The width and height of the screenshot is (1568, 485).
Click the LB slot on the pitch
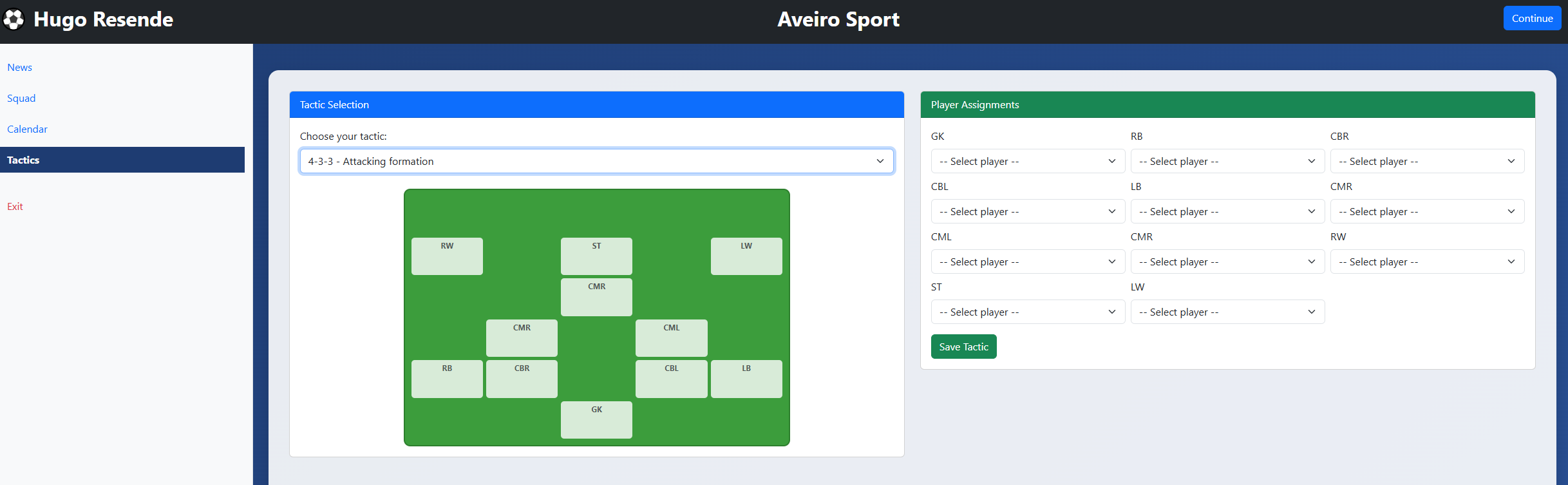pos(746,378)
